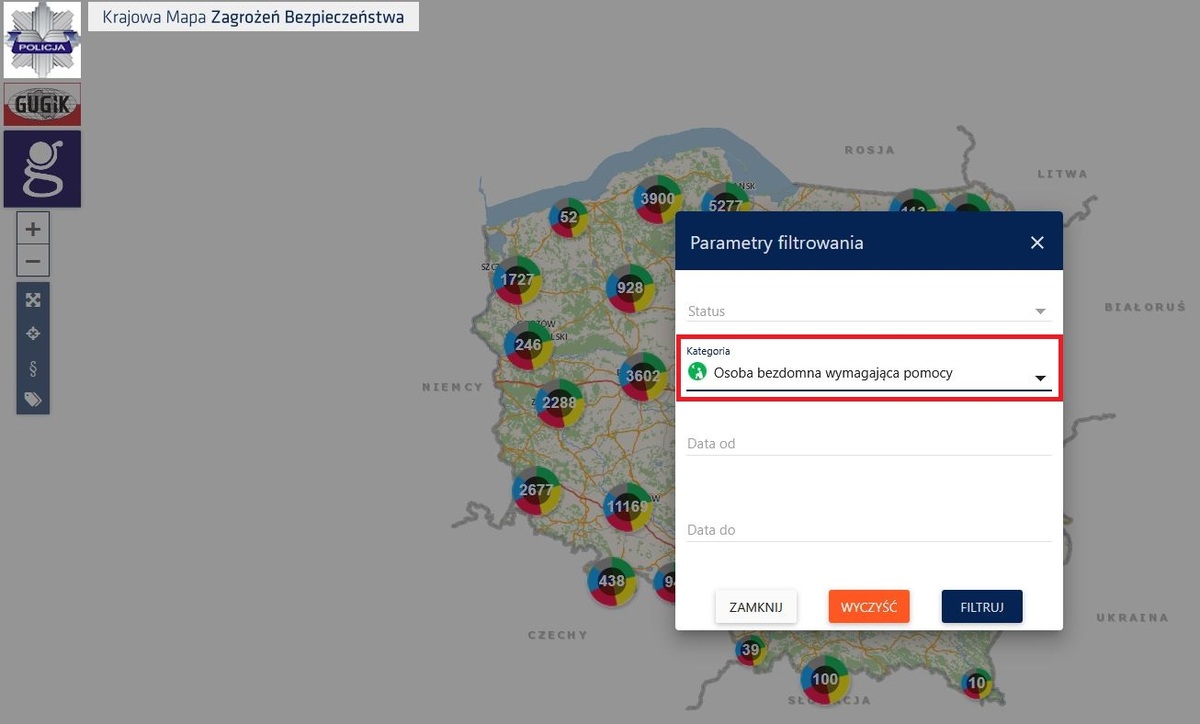Viewport: 1200px width, 724px height.
Task: Open the GUGiK logo link
Action: (42, 103)
